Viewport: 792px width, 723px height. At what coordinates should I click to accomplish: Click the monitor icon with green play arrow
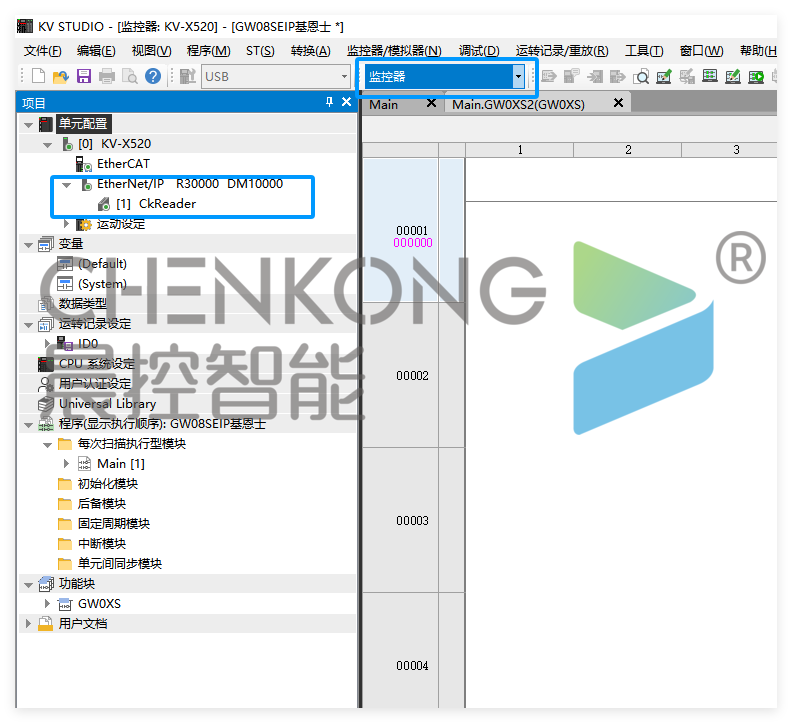click(x=756, y=77)
